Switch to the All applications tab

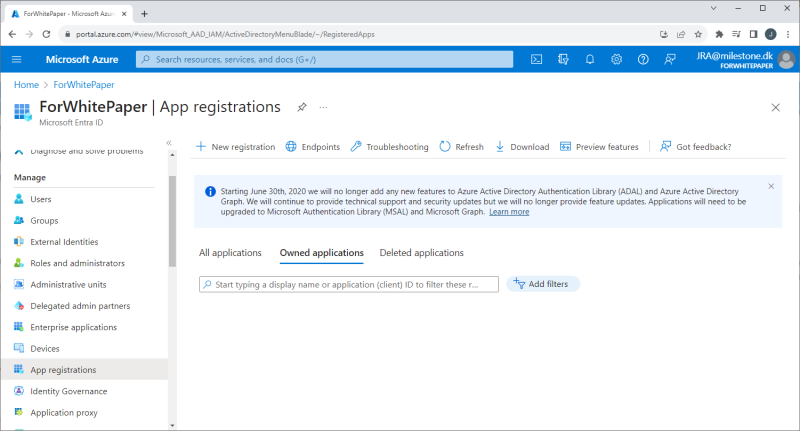click(230, 253)
